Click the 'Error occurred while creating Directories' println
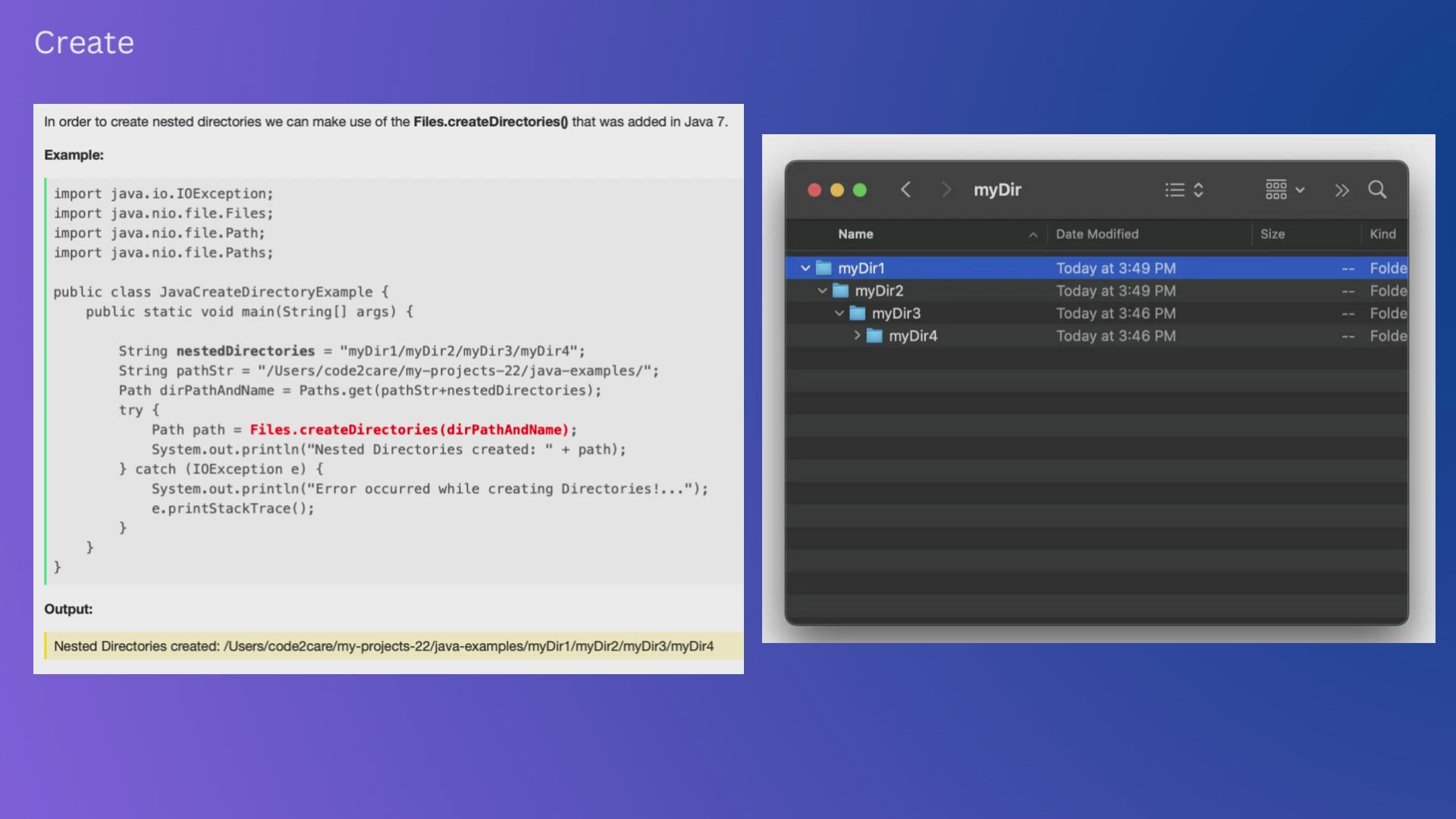 [430, 489]
